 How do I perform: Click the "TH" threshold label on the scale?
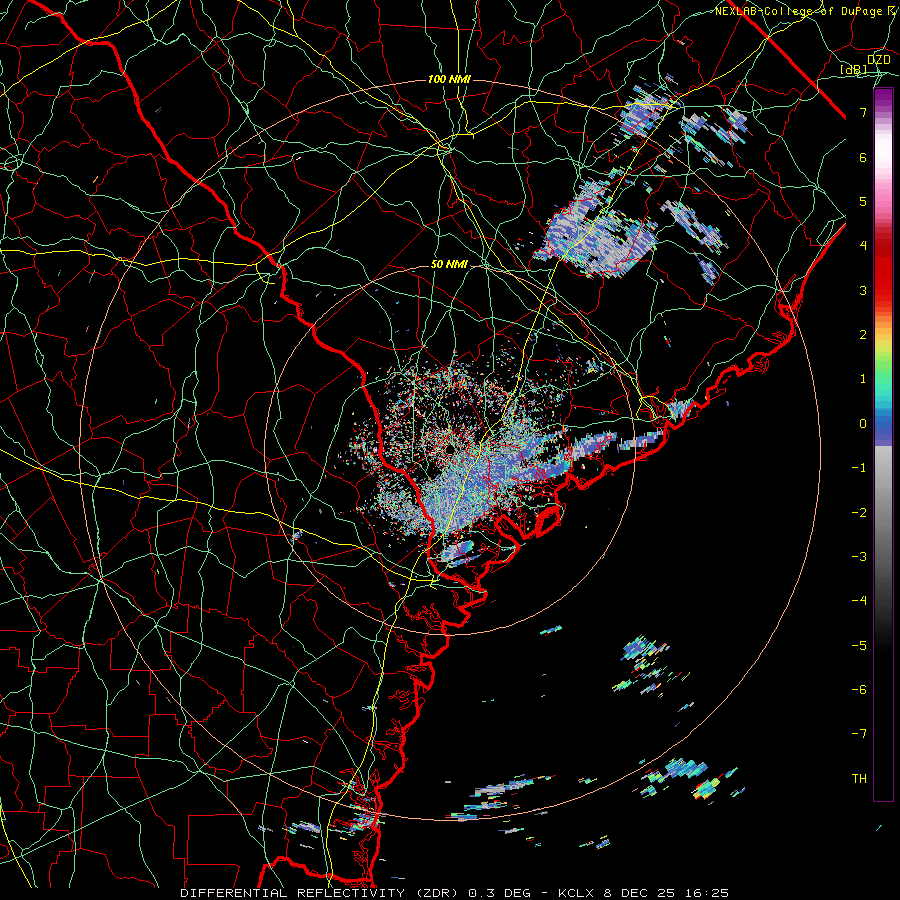pos(859,778)
